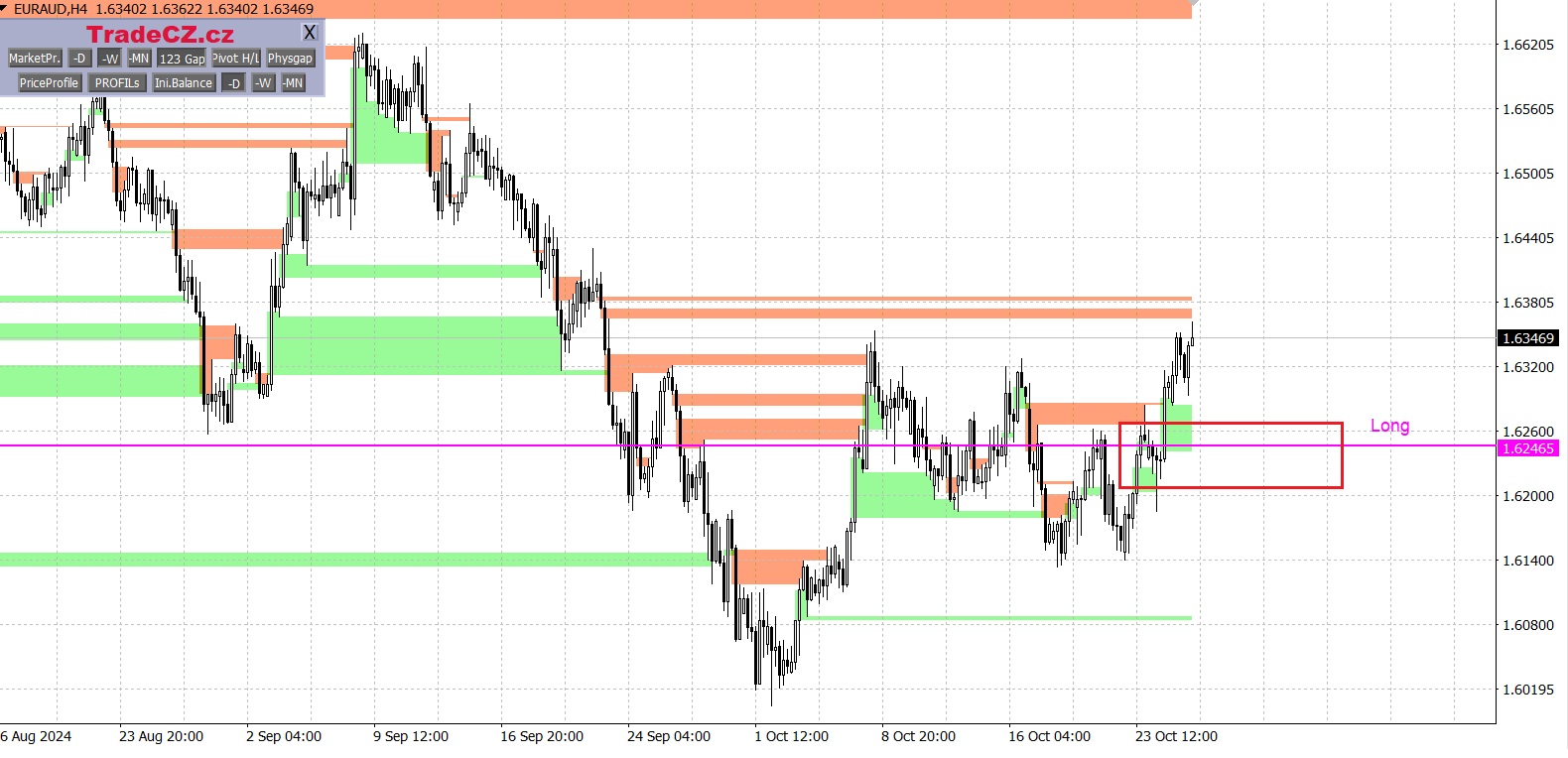Toggle the -D button beside MarketPr.
The height and width of the screenshot is (758, 1568).
pos(79,59)
